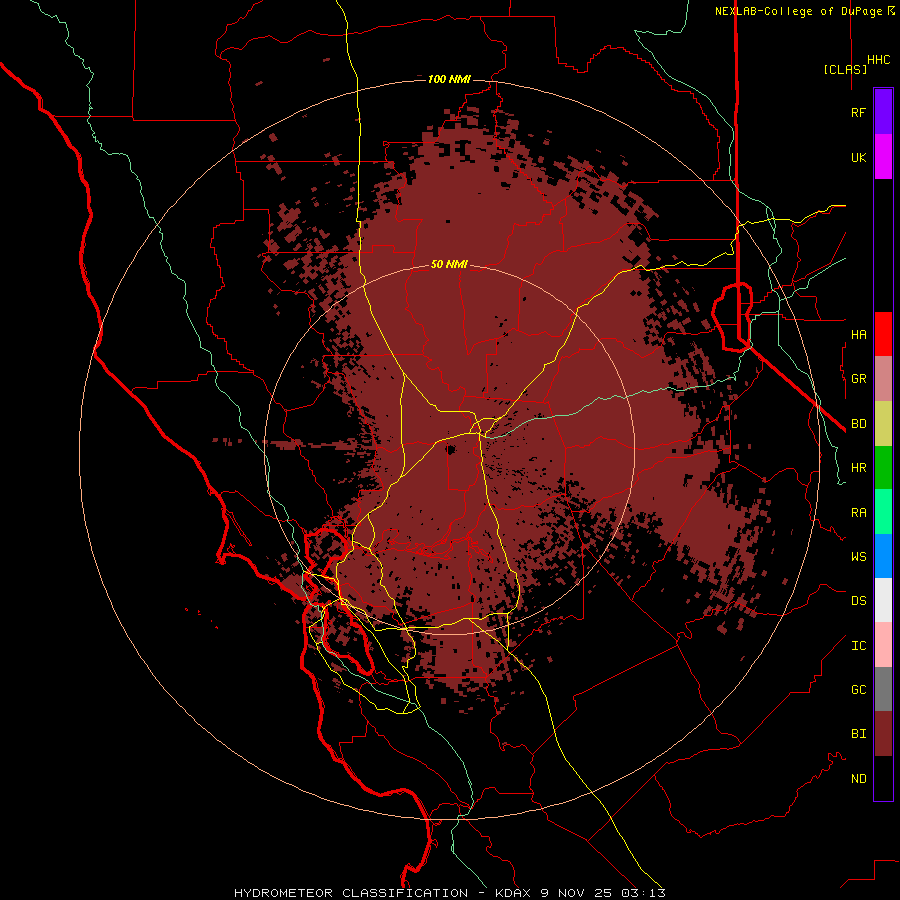This screenshot has width=900, height=900.
Task: Click the WS legend label
Action: click(858, 557)
